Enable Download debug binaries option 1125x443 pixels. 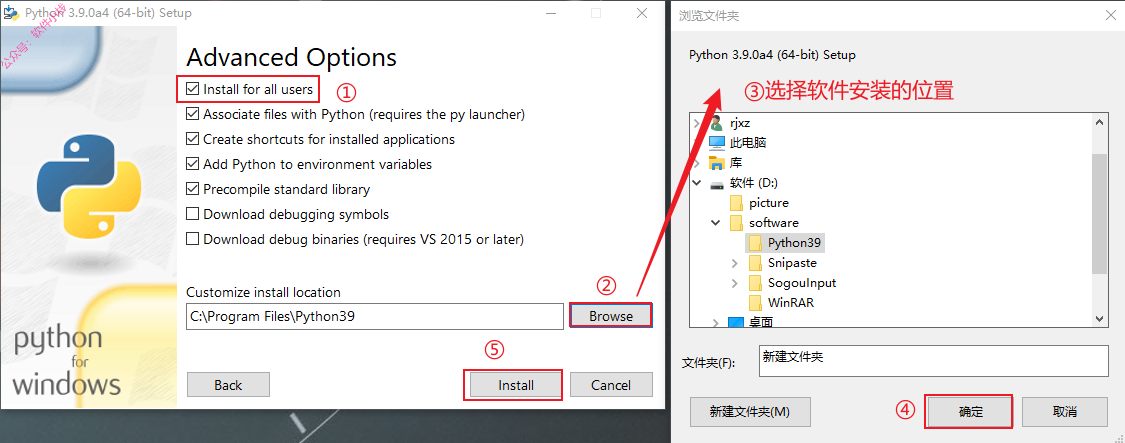pos(192,239)
